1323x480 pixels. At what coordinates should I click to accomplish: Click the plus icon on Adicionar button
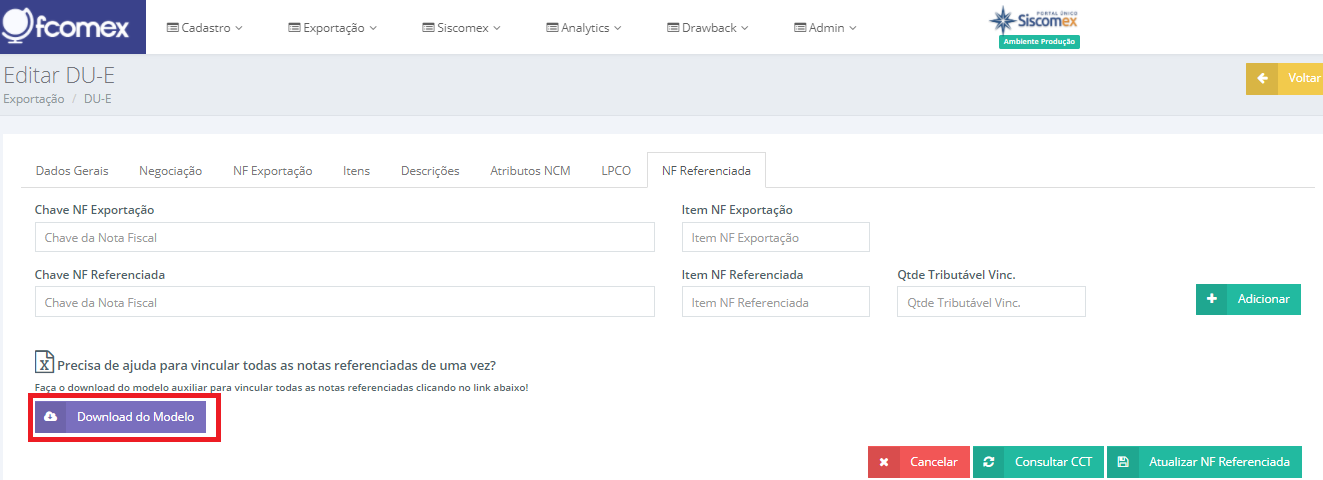(x=1212, y=299)
